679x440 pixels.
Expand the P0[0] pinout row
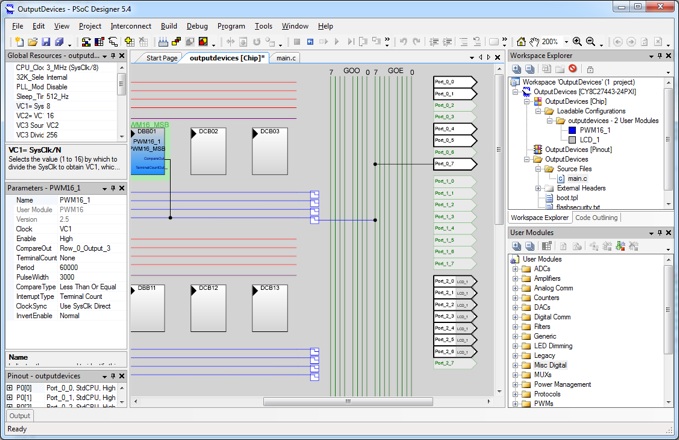[10, 388]
